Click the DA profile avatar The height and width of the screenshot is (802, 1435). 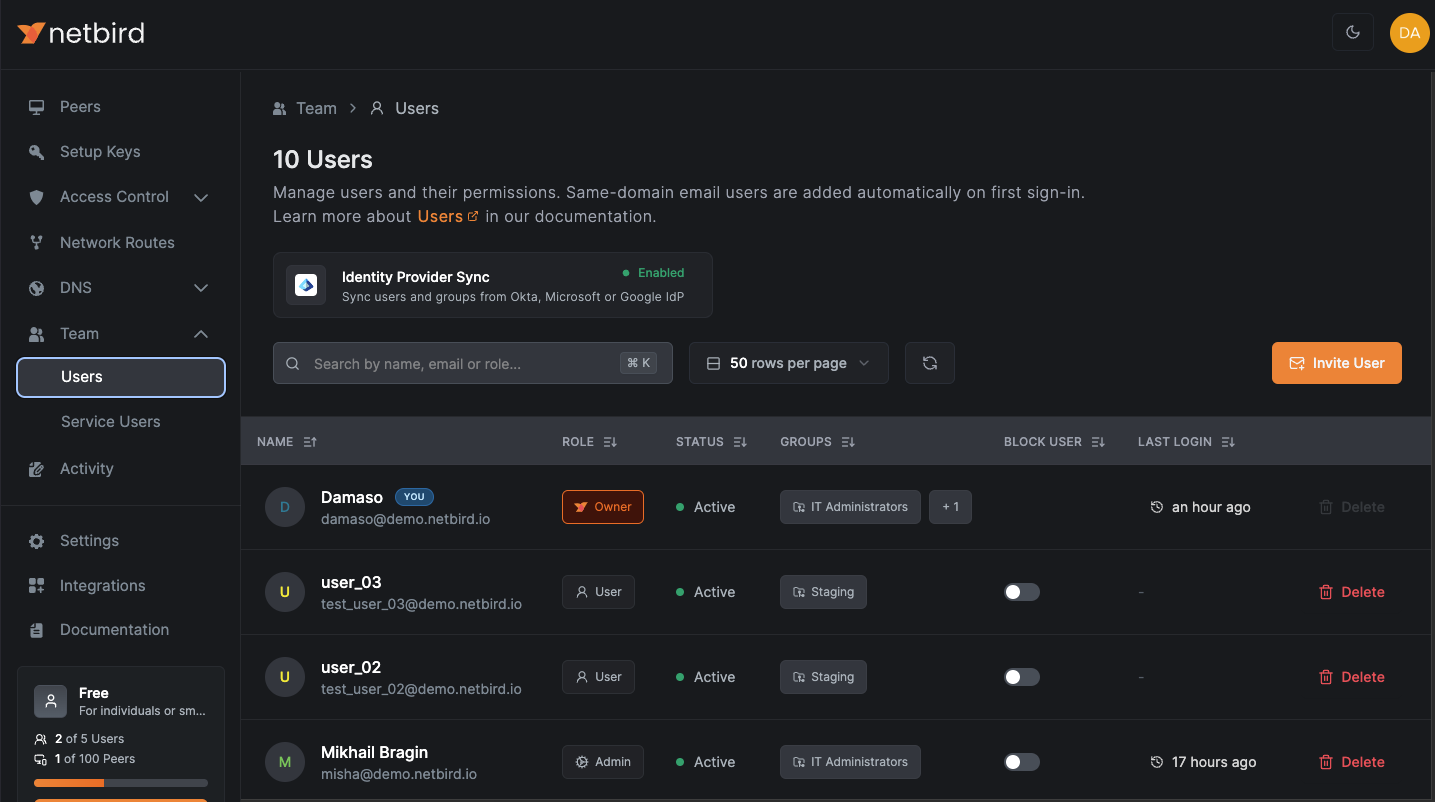[1409, 33]
